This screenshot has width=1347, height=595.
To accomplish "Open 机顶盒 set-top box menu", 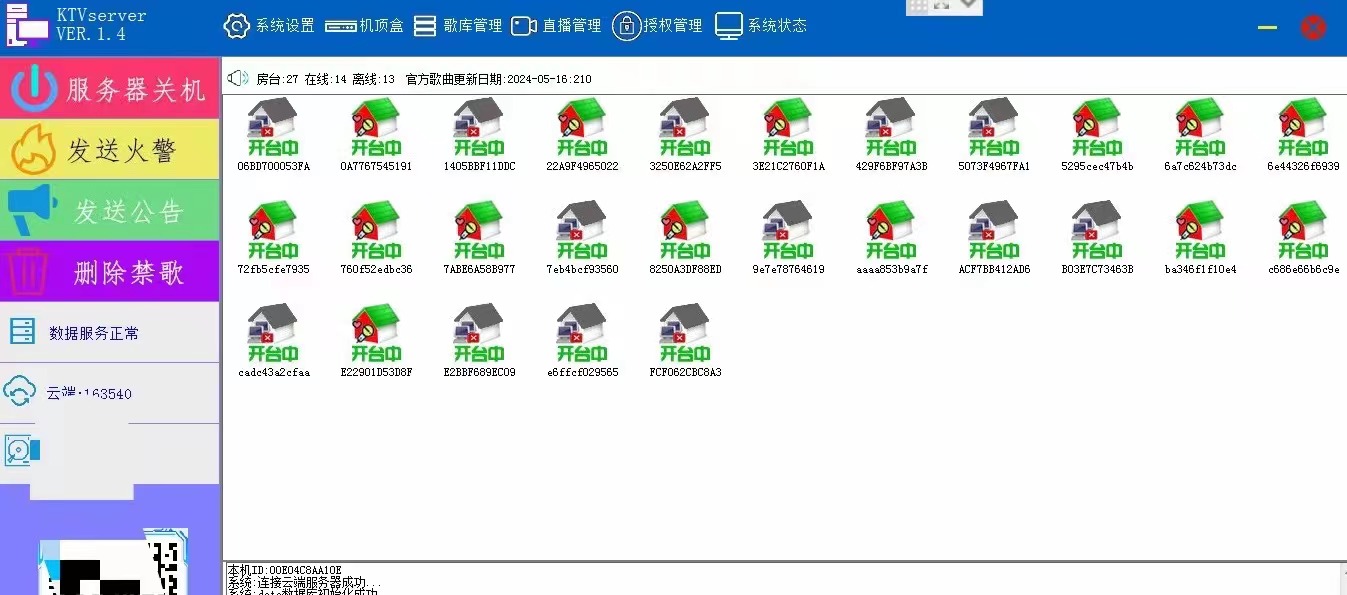I will point(365,26).
